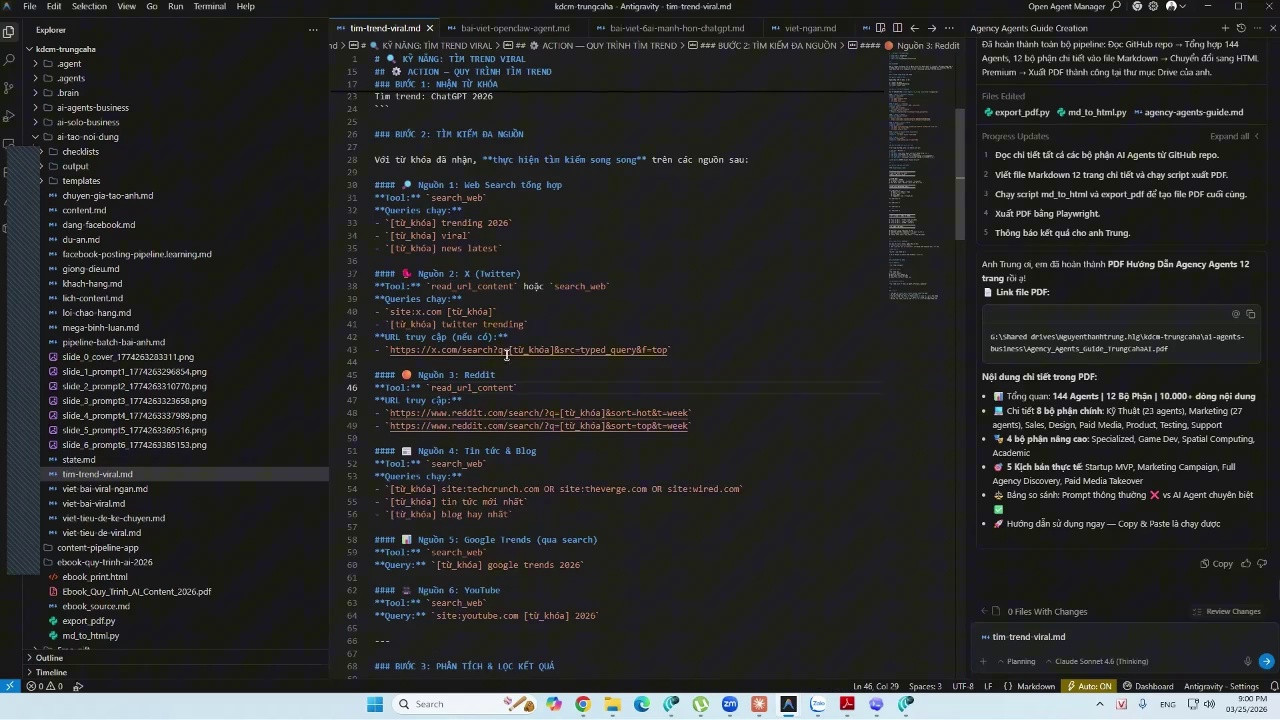The image size is (1280, 720).
Task: Click the browser icon in the title bar
Action: pos(1139,6)
